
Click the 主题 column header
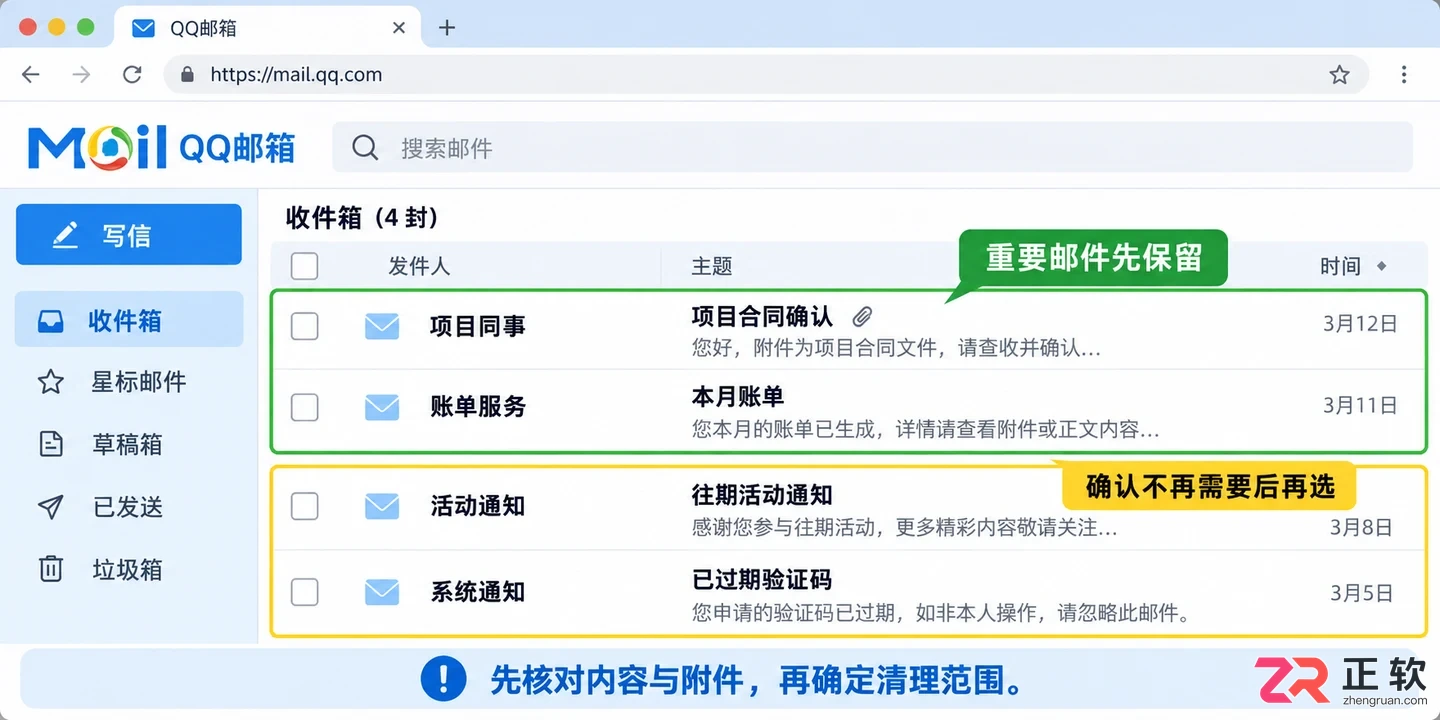[x=712, y=266]
